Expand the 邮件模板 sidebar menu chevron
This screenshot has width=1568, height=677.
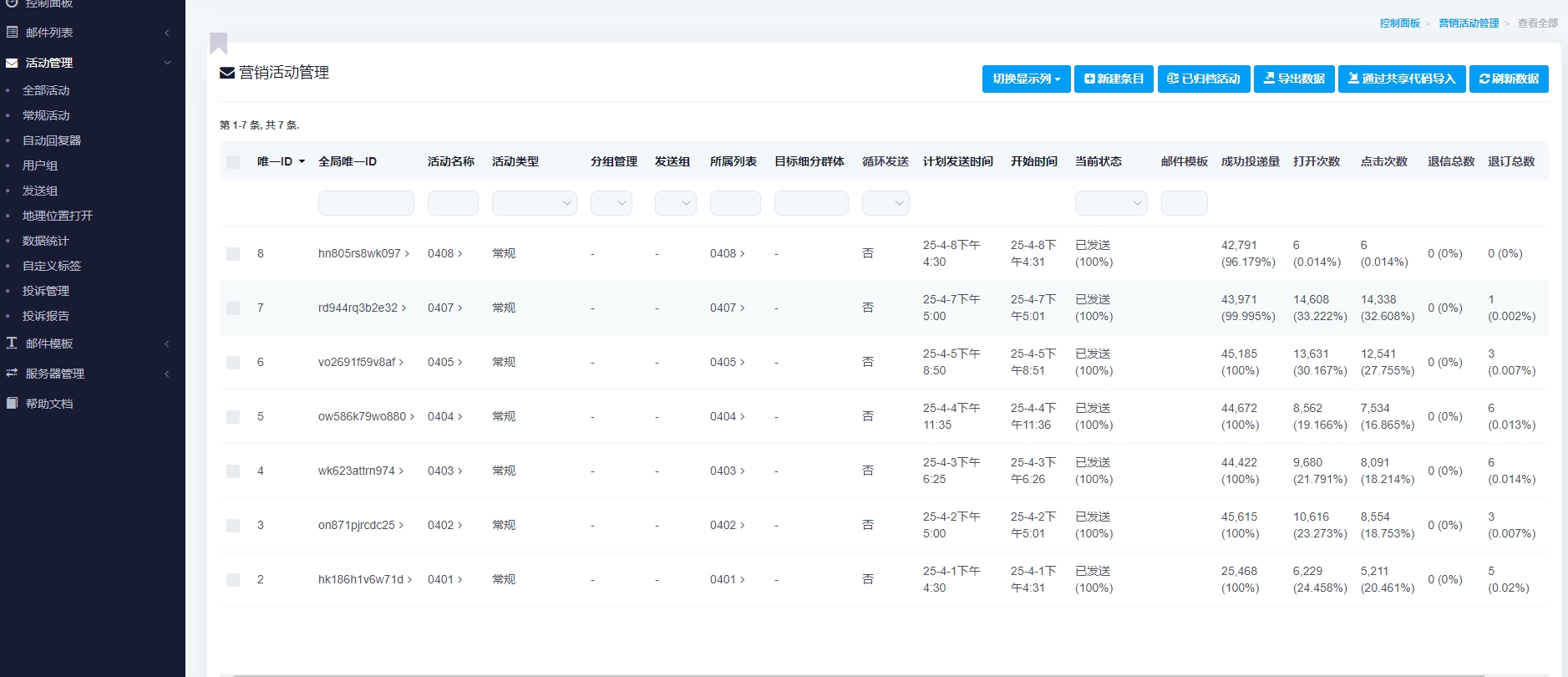click(167, 344)
